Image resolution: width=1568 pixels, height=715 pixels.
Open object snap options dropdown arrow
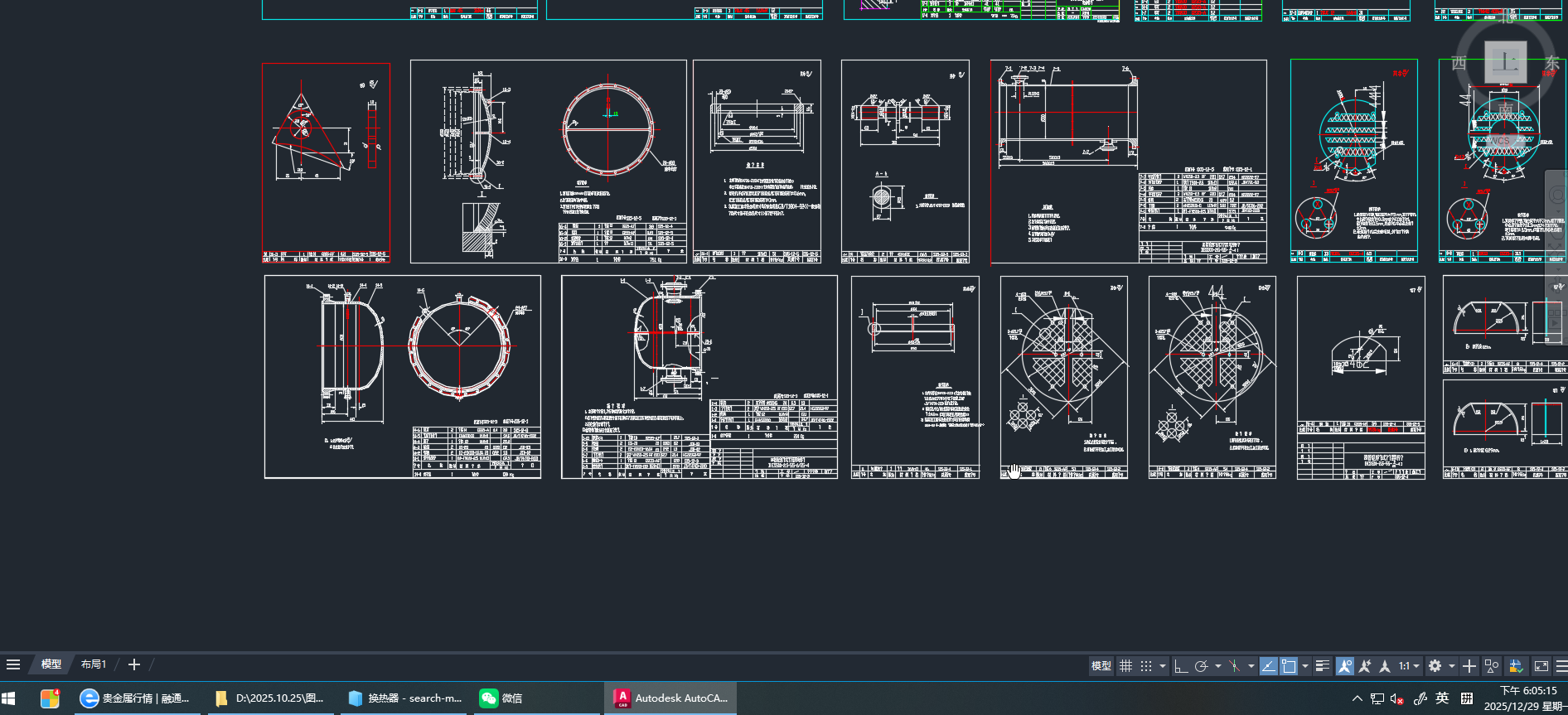click(1305, 666)
